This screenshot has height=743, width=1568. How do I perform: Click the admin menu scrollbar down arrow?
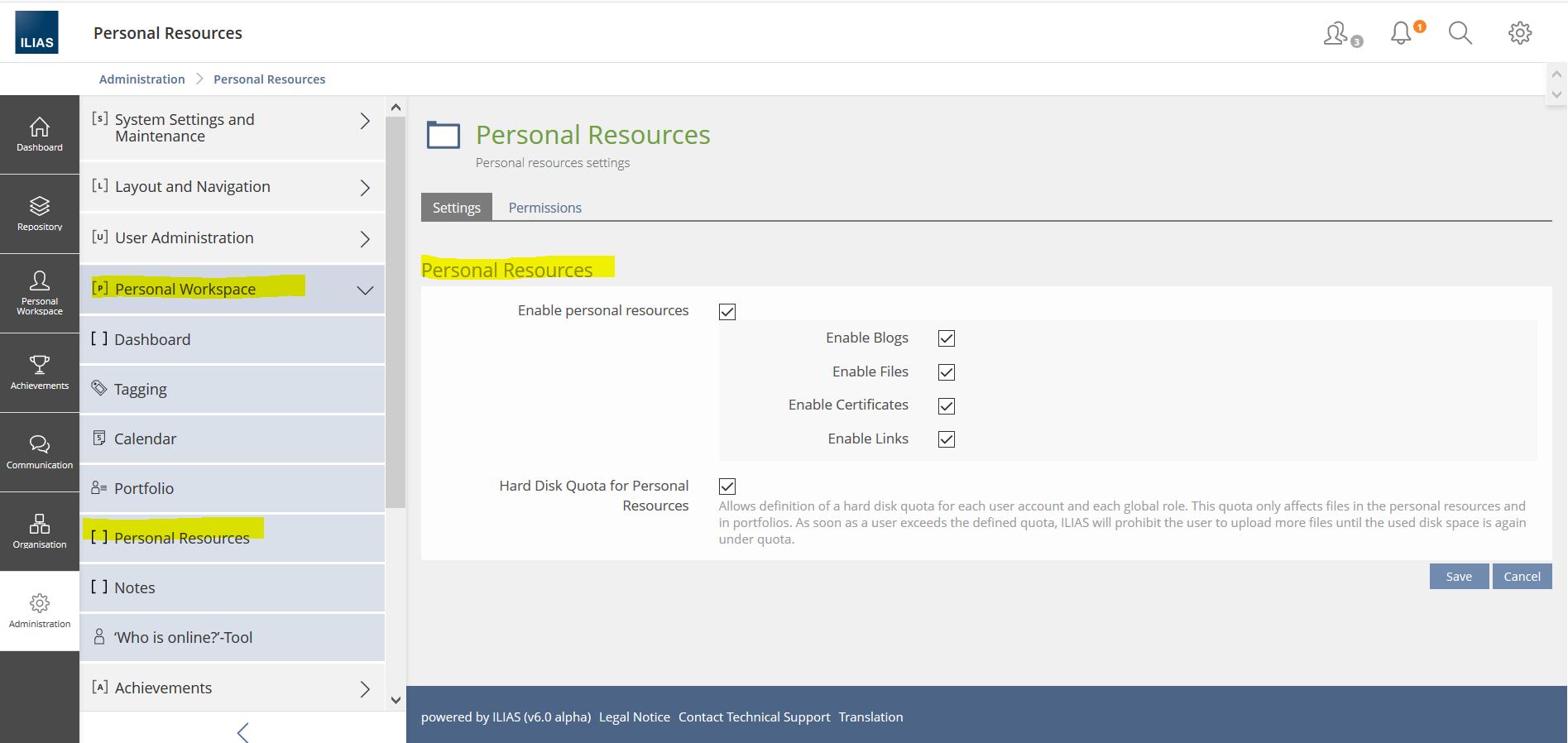point(396,700)
